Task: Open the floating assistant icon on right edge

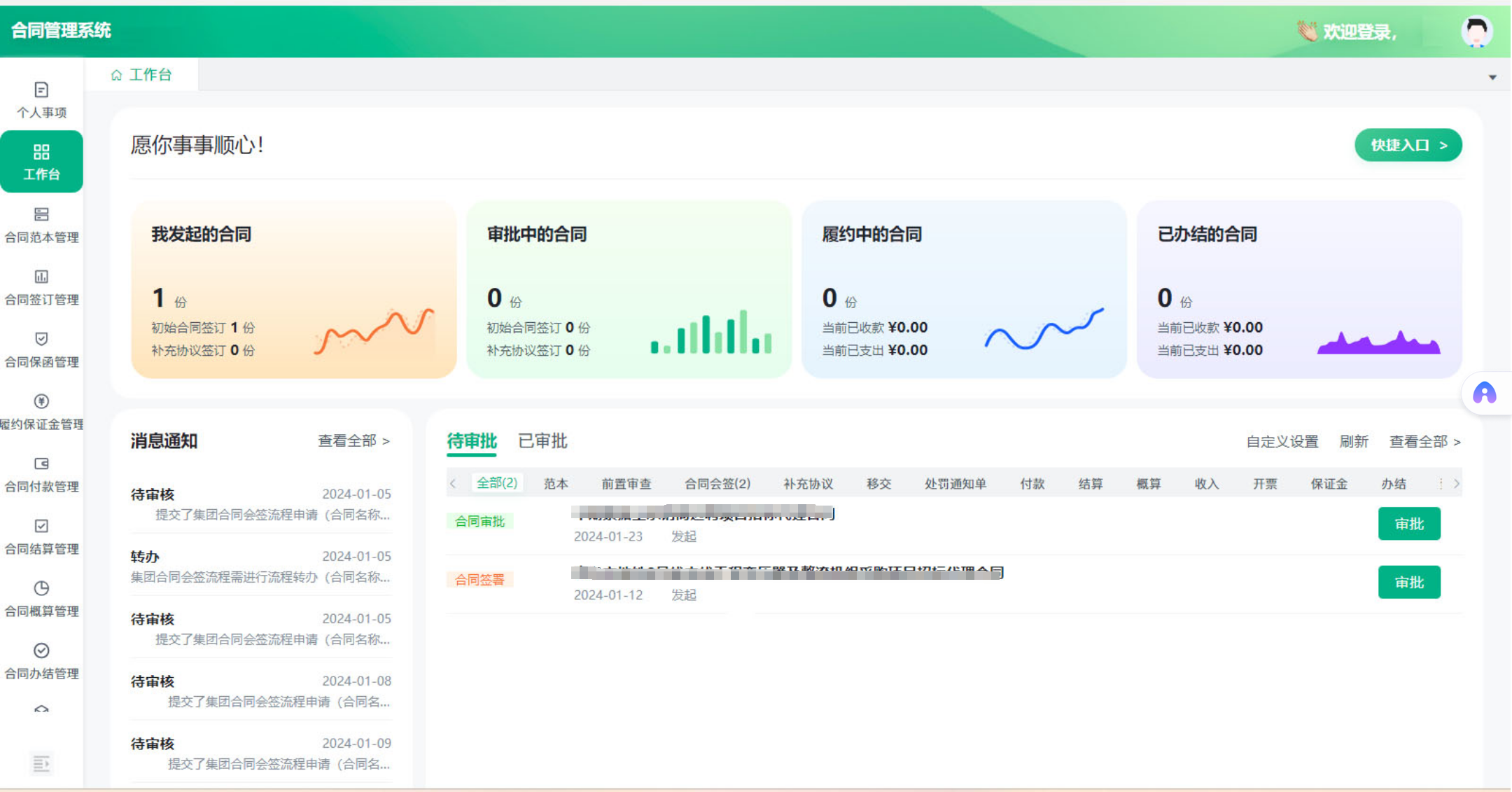Action: click(x=1484, y=394)
